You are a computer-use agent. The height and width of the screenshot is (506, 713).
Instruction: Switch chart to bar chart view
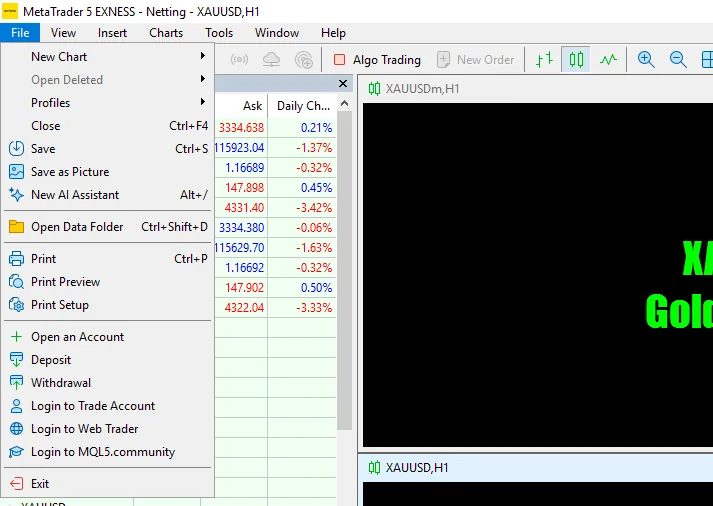click(544, 60)
